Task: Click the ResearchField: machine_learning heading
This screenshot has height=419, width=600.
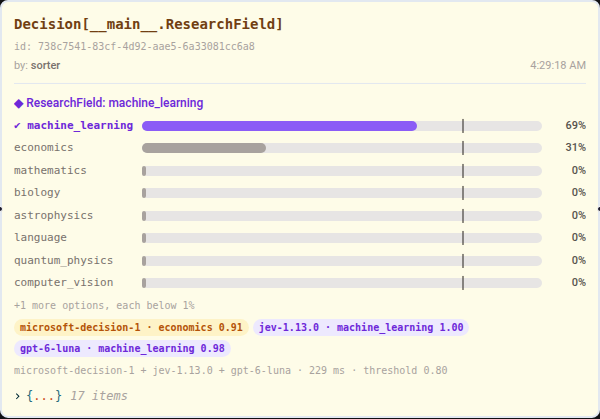Action: point(115,103)
